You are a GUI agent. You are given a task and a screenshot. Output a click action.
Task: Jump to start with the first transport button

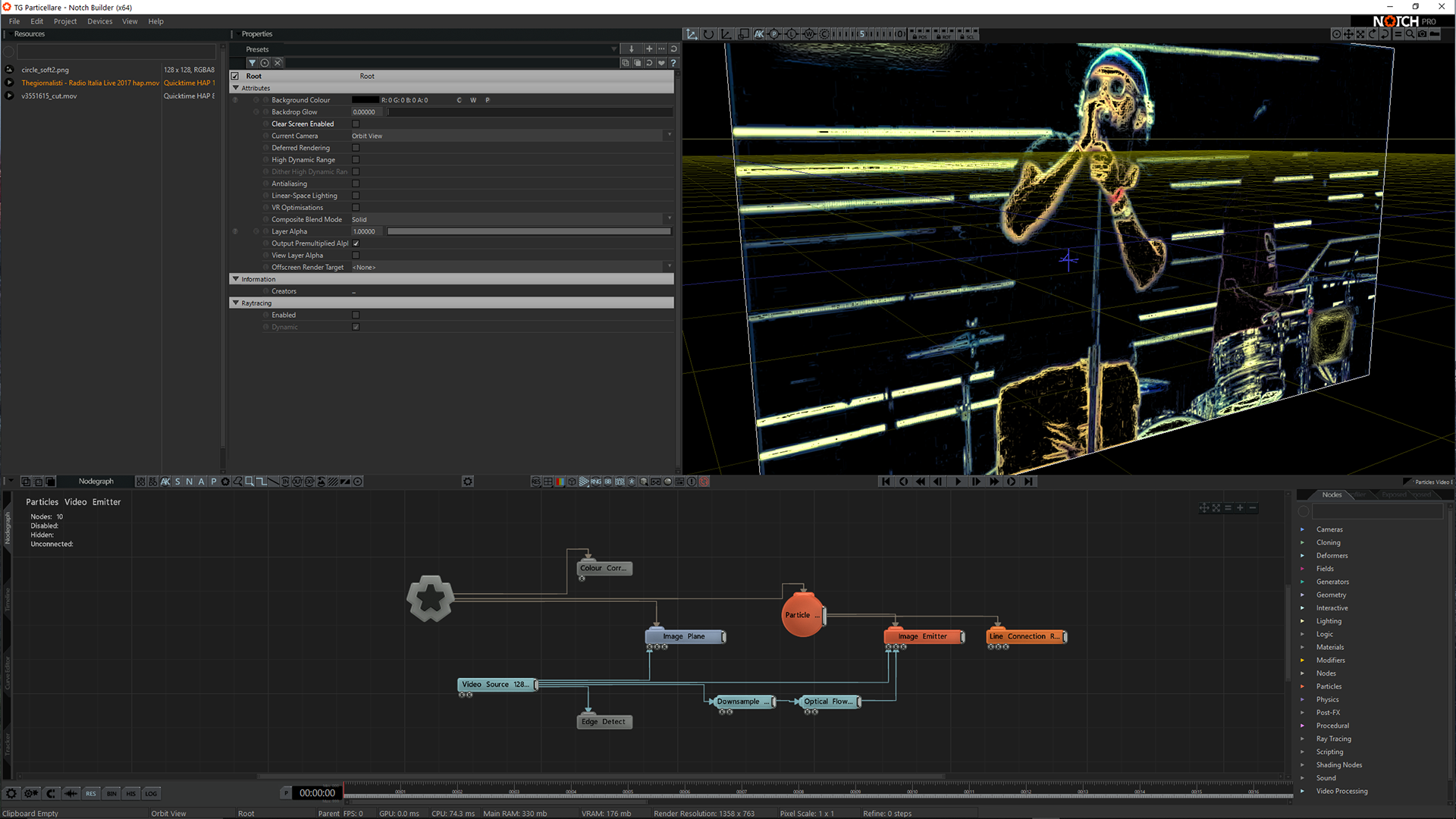coord(885,482)
